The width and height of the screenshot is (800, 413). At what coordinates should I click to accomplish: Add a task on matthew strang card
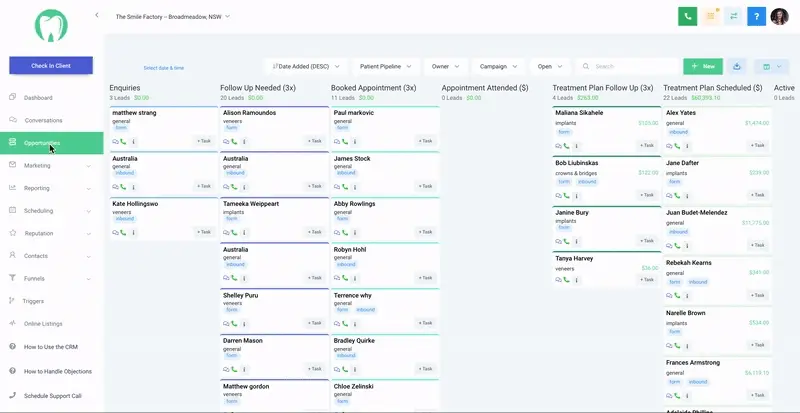pyautogui.click(x=204, y=141)
